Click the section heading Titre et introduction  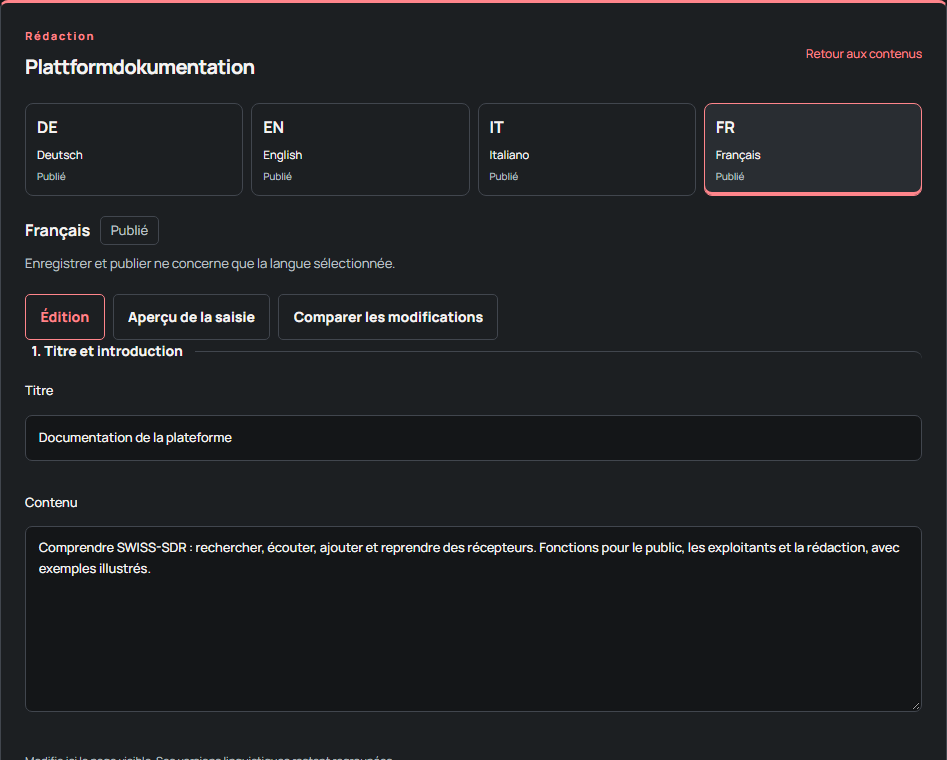pos(107,351)
